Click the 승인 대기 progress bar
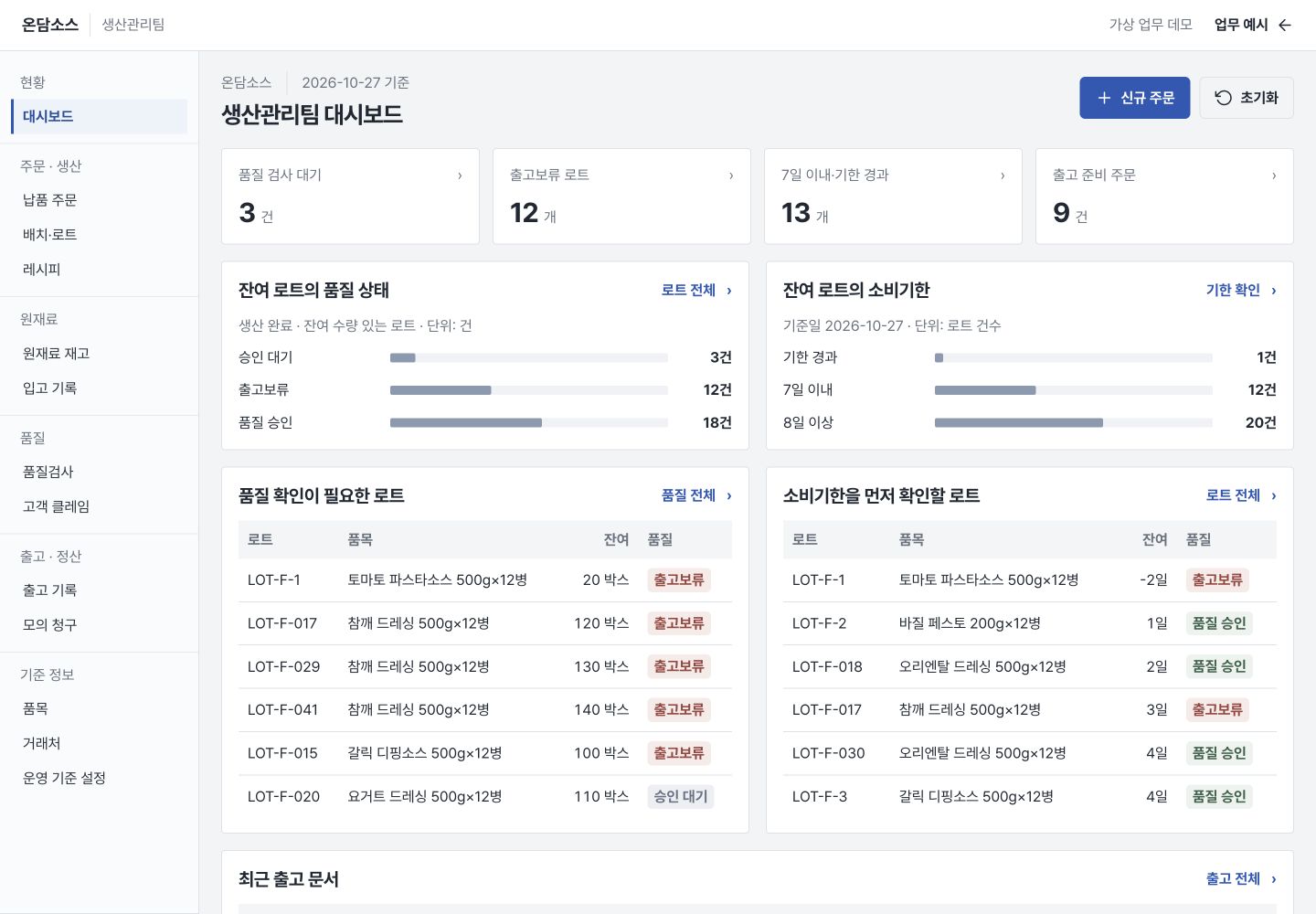This screenshot has height=914, width=1316. 529,358
